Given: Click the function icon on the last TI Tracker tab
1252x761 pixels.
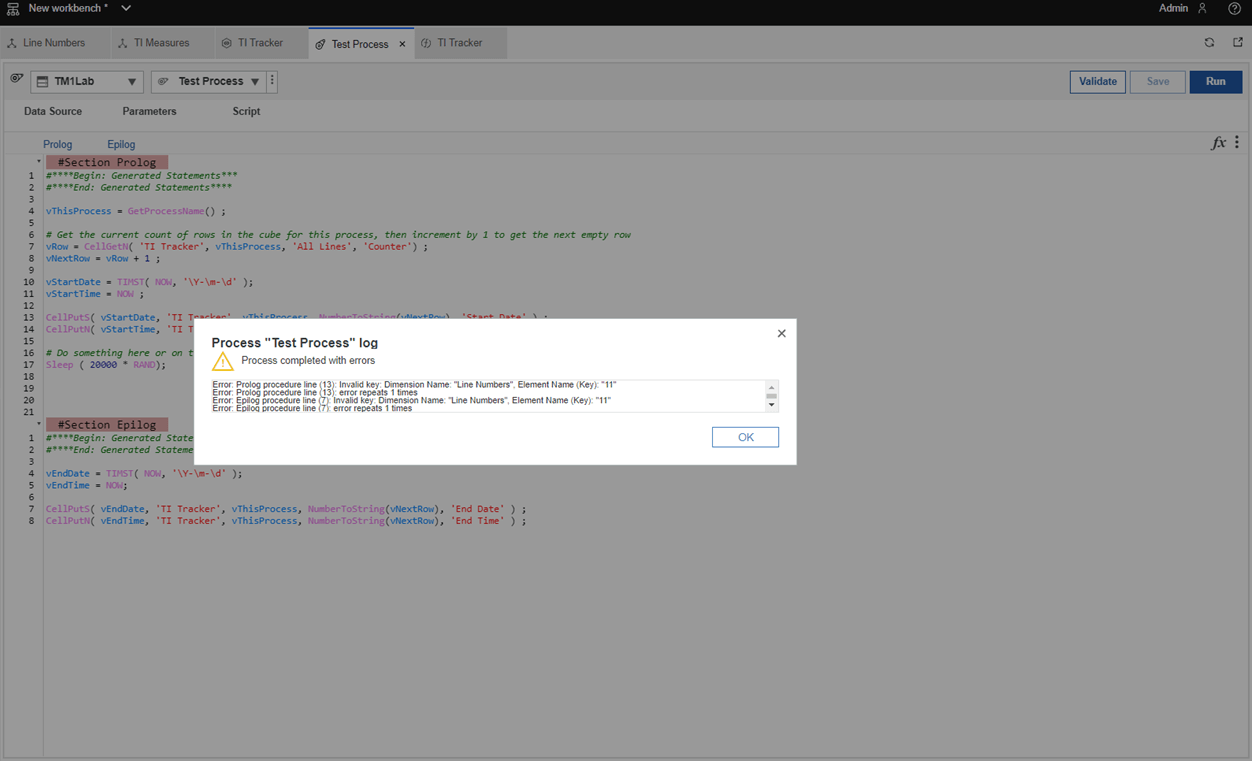Looking at the screenshot, I should [x=426, y=43].
